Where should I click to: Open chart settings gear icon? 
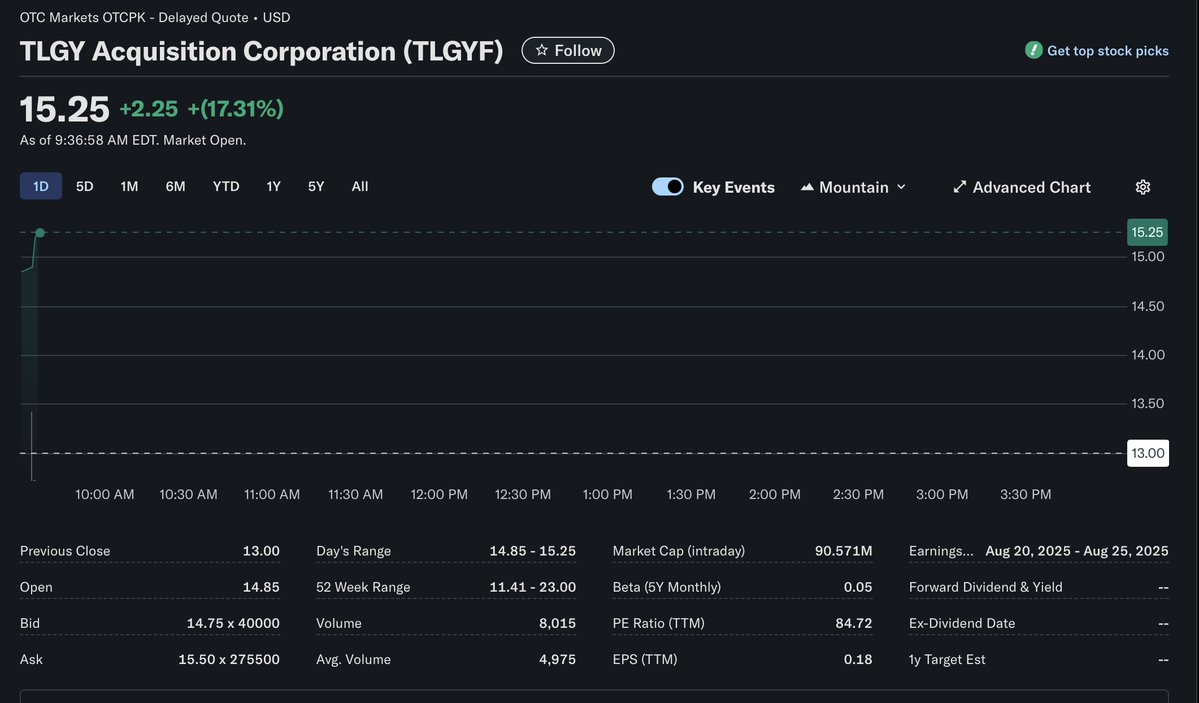(x=1142, y=187)
